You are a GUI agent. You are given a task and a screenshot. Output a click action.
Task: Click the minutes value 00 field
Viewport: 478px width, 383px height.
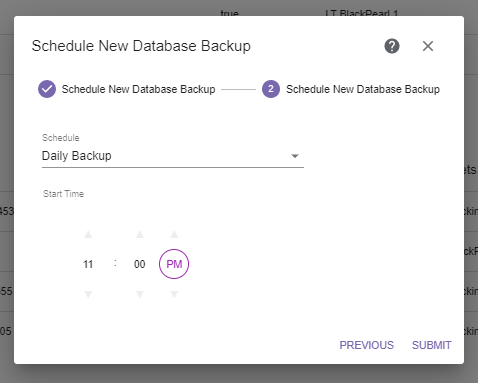(140, 264)
